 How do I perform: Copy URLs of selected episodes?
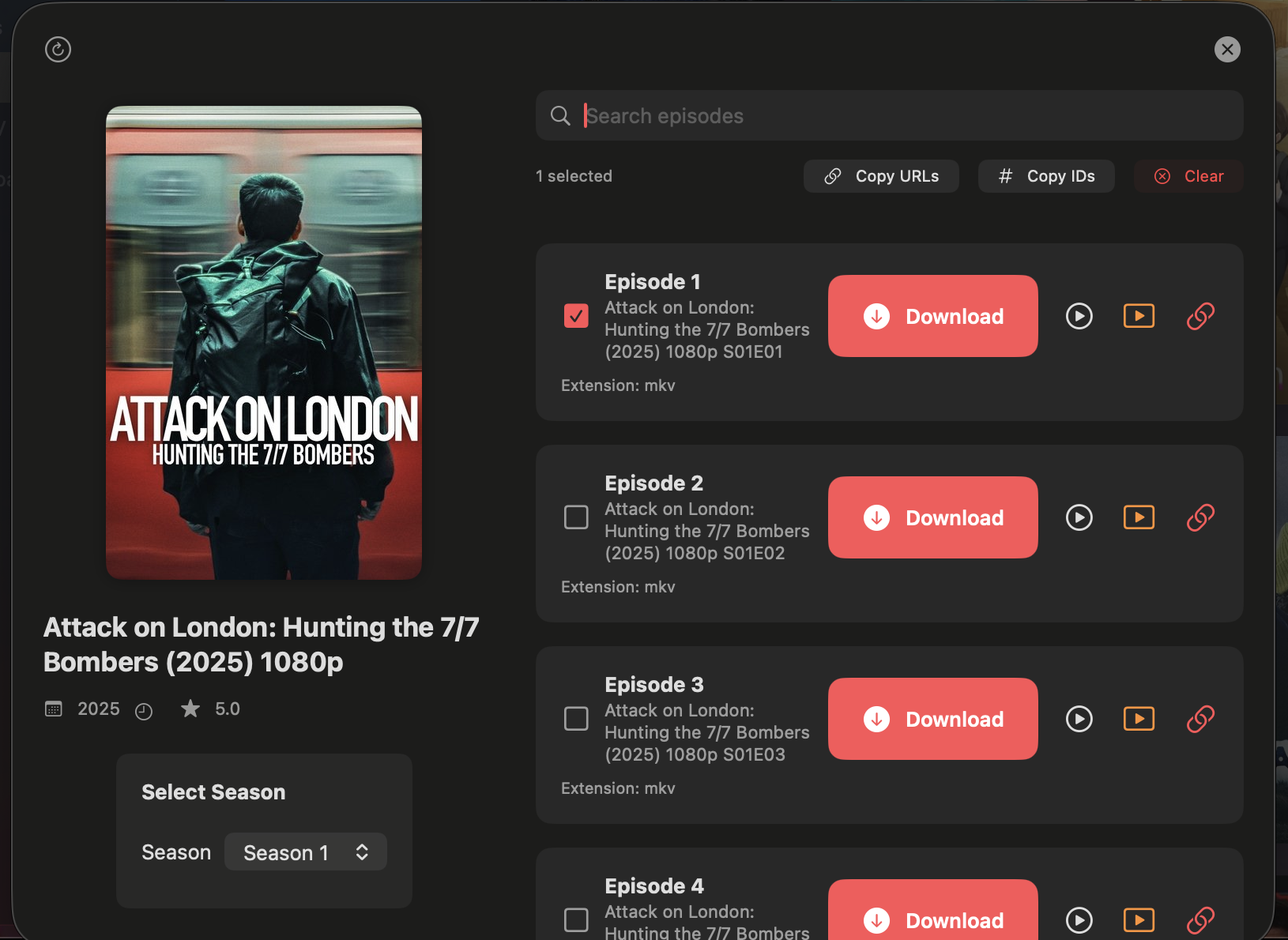click(881, 176)
